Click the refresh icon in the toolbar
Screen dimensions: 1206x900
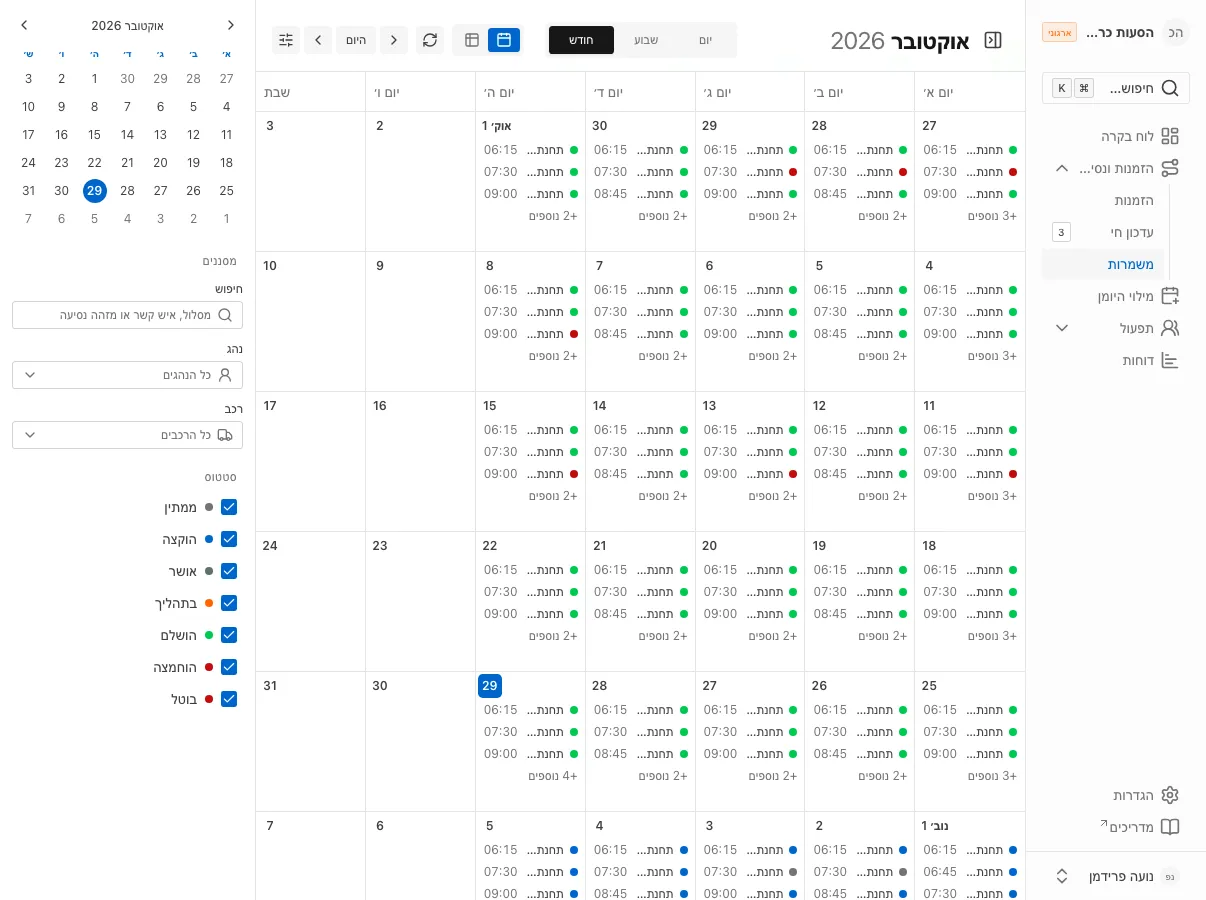[x=430, y=40]
